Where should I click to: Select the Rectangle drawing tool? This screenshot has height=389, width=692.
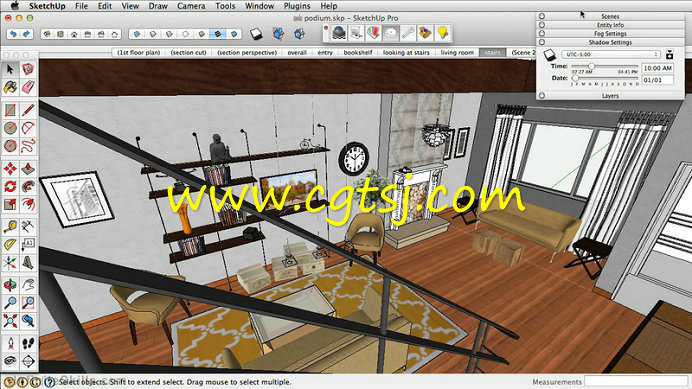point(10,110)
